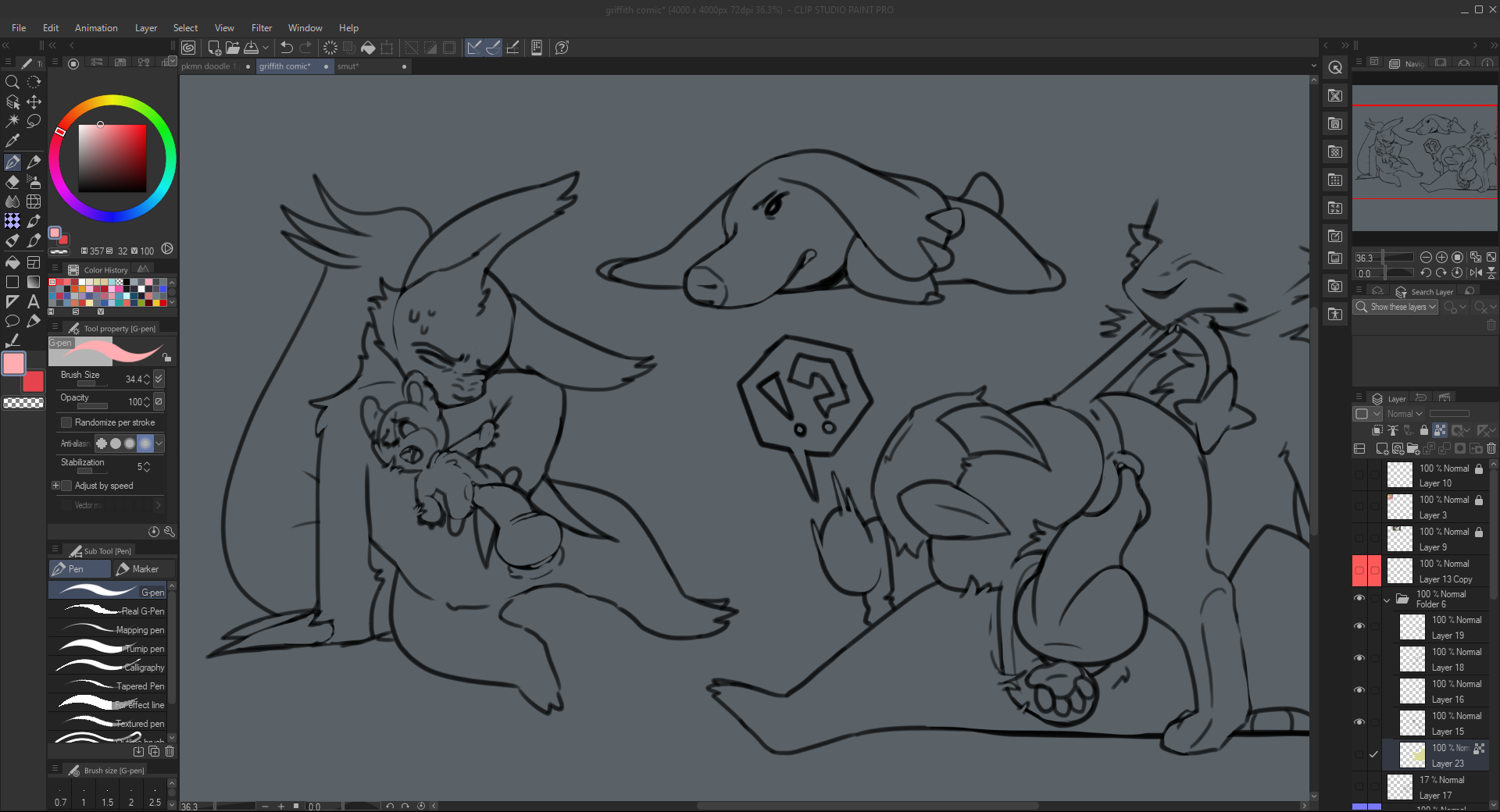Hide Layer 18 using its eye icon

[1359, 658]
